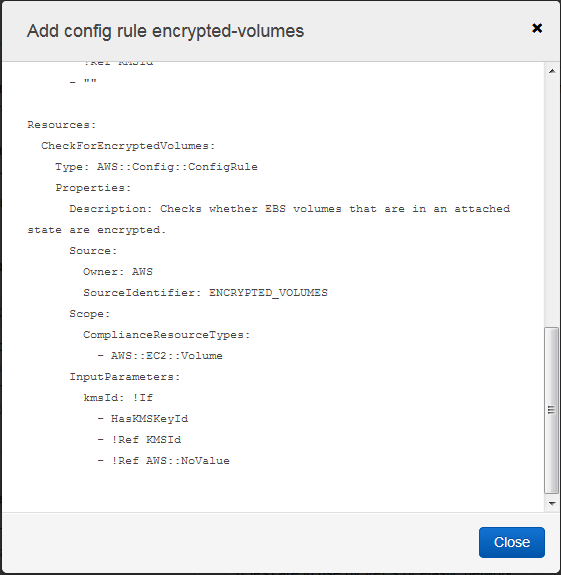Click the scrollbar up arrow
Screen dimensions: 561x575
point(552,71)
